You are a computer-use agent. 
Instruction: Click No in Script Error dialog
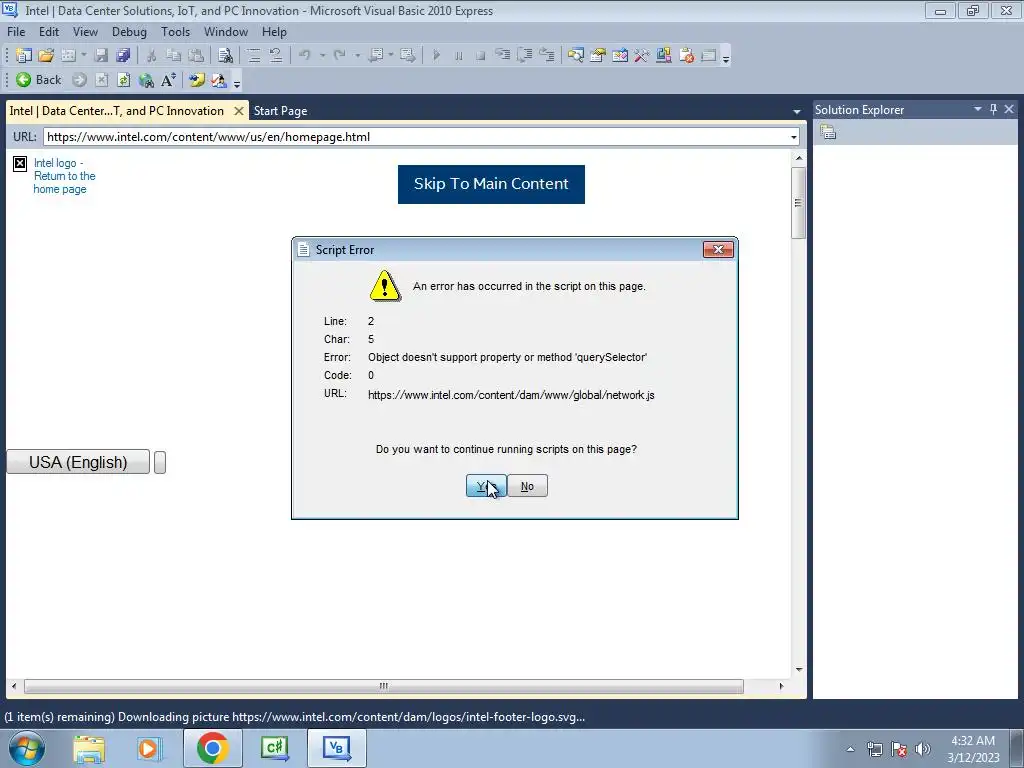pyautogui.click(x=527, y=486)
